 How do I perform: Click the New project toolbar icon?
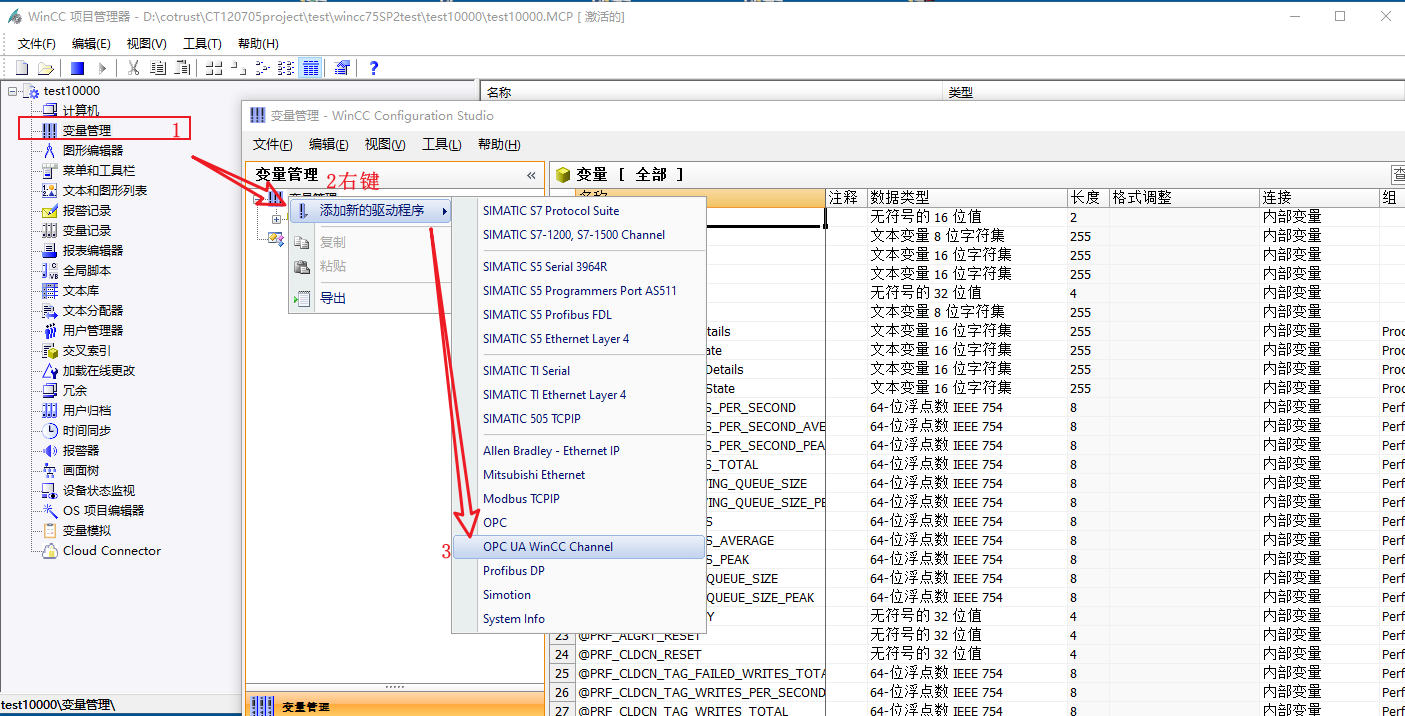(22, 68)
